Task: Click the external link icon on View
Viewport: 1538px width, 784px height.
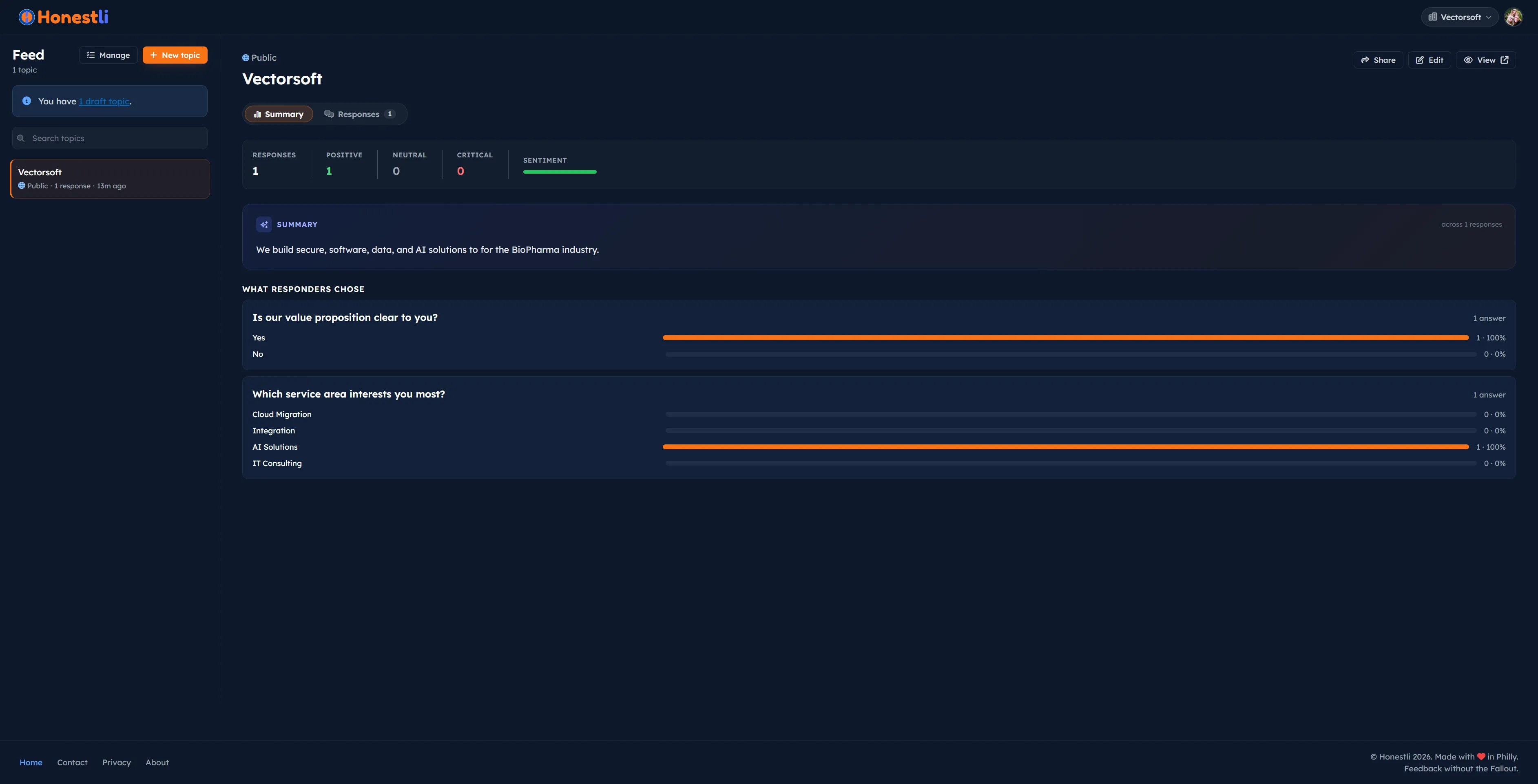Action: [x=1504, y=60]
